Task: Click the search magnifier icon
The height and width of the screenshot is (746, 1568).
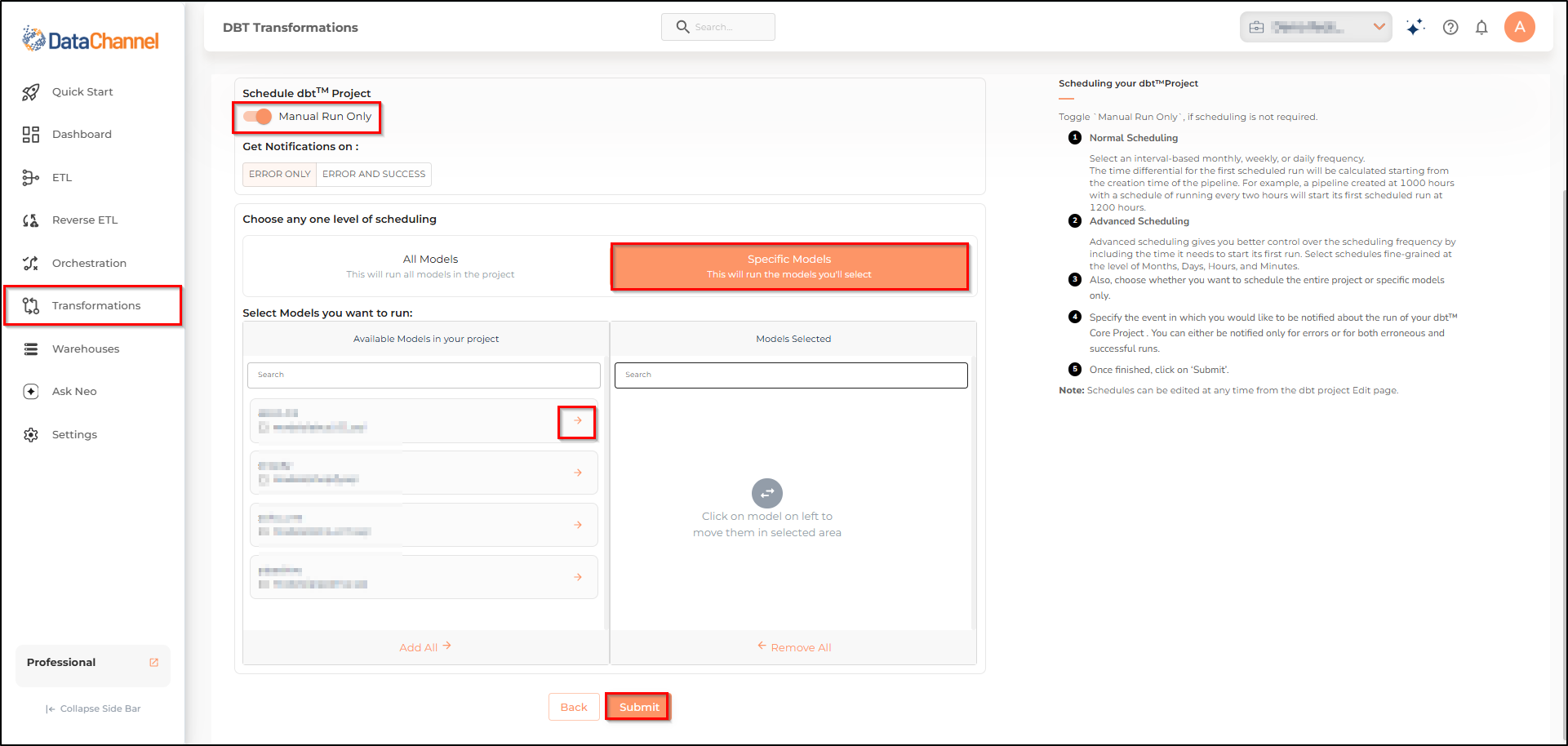Action: (683, 27)
